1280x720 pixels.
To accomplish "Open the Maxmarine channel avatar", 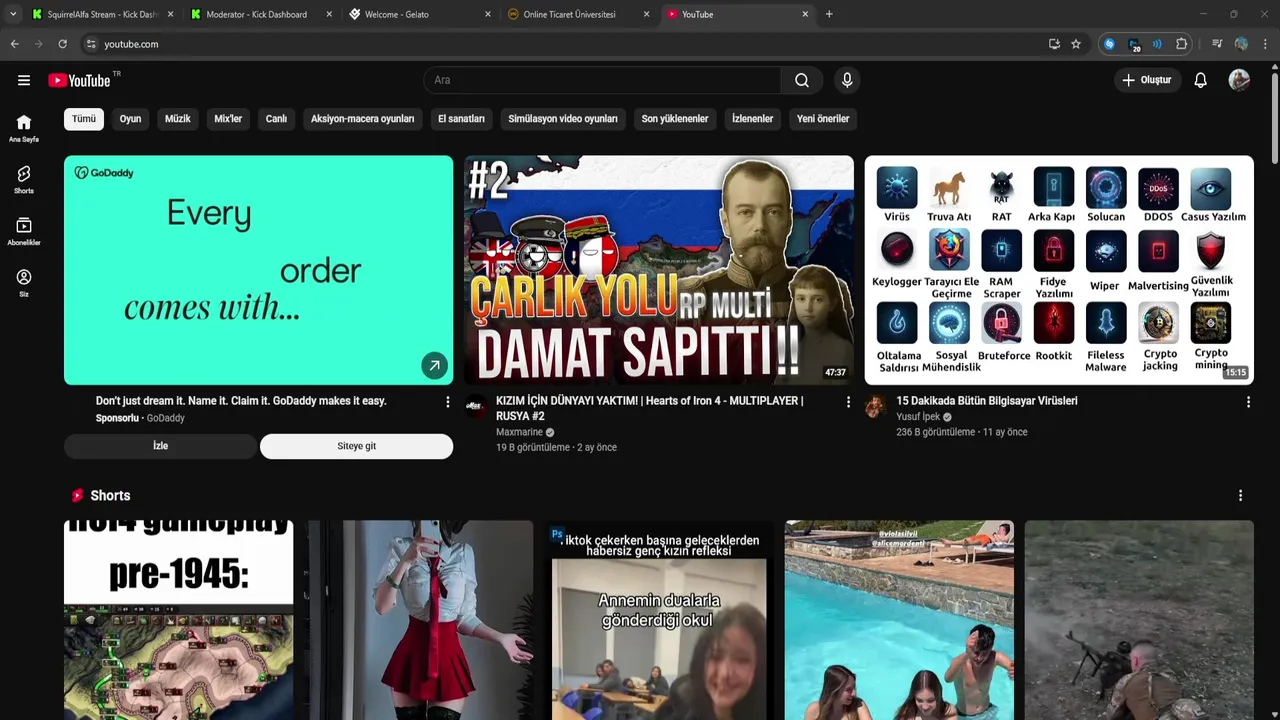I will [476, 406].
